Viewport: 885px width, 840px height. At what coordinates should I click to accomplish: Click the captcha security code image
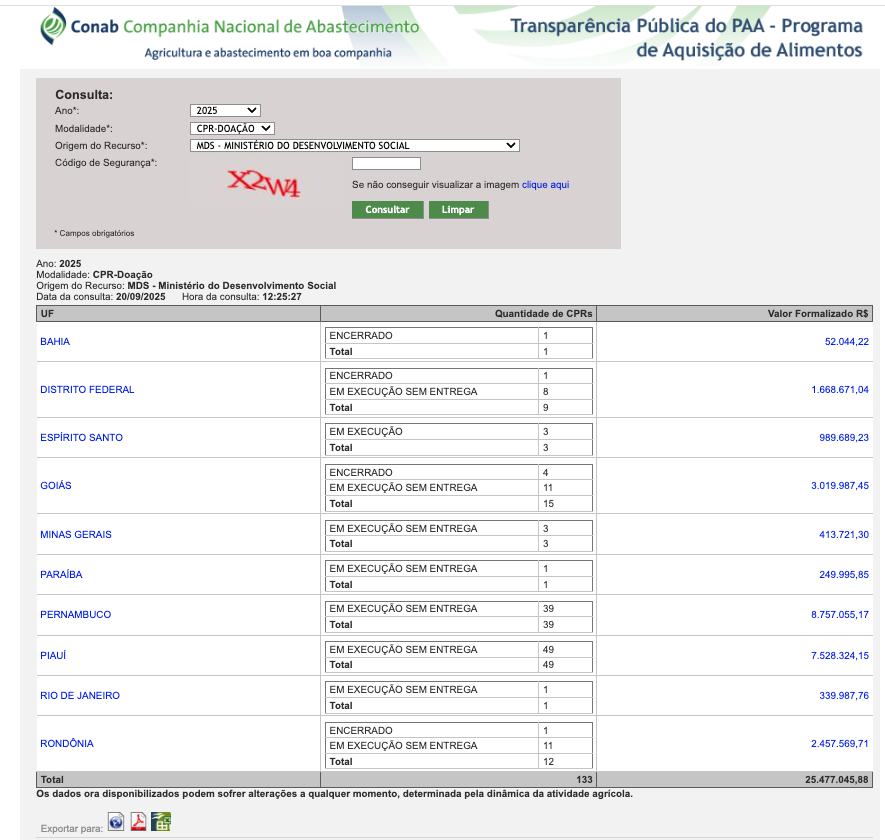pyautogui.click(x=263, y=184)
